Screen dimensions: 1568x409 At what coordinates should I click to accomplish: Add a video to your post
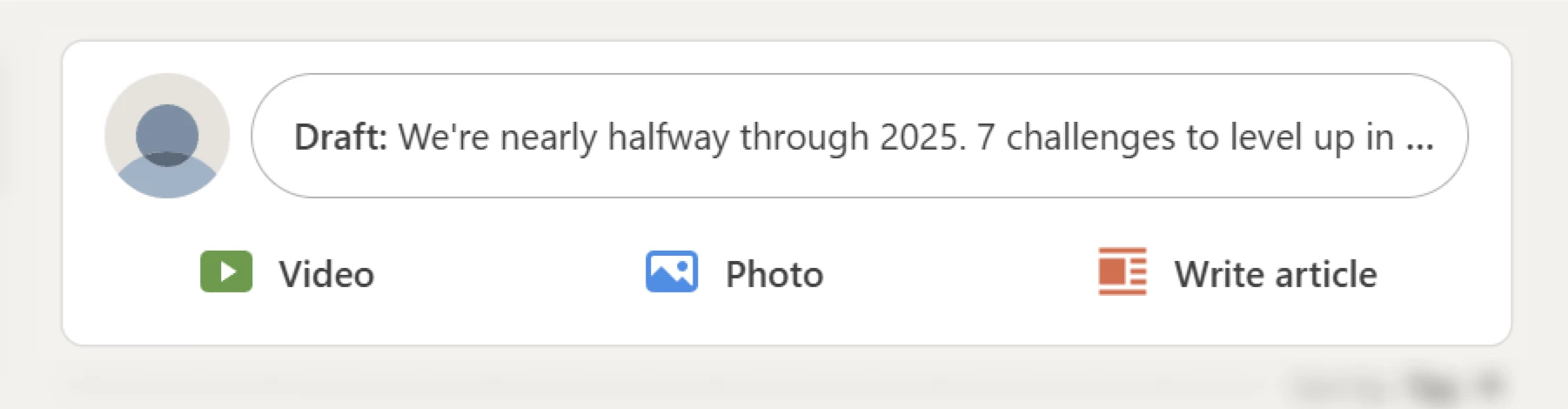(287, 272)
